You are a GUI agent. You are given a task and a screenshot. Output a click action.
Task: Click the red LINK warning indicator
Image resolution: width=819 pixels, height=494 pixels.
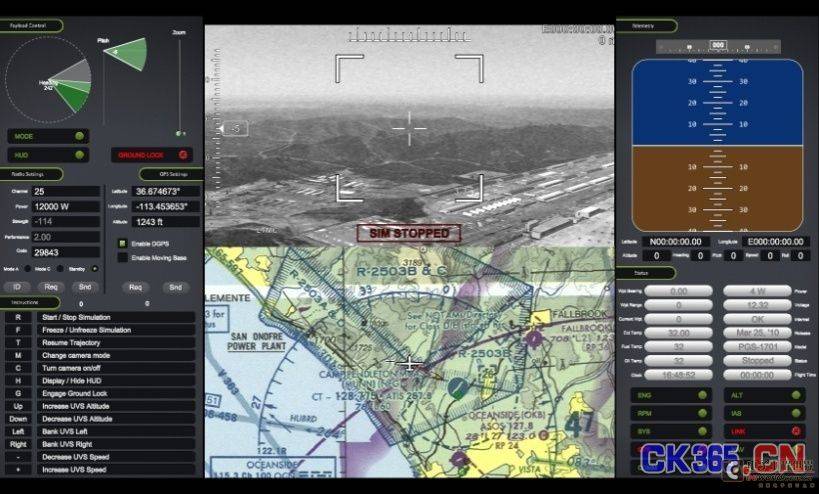(796, 431)
